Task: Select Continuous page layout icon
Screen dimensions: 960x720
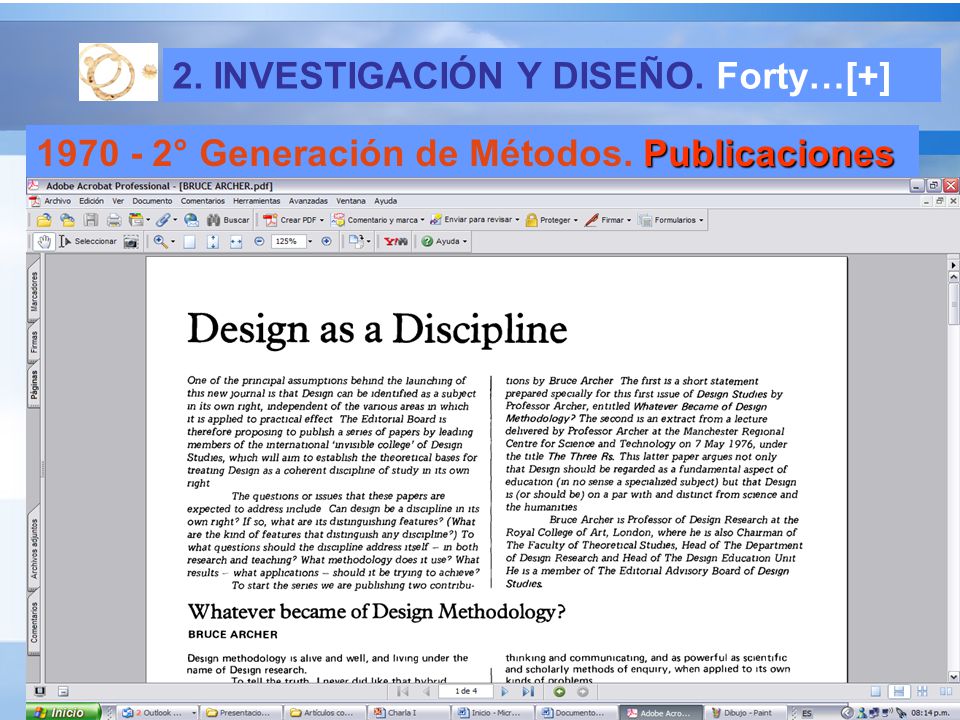Action: pyautogui.click(x=898, y=691)
